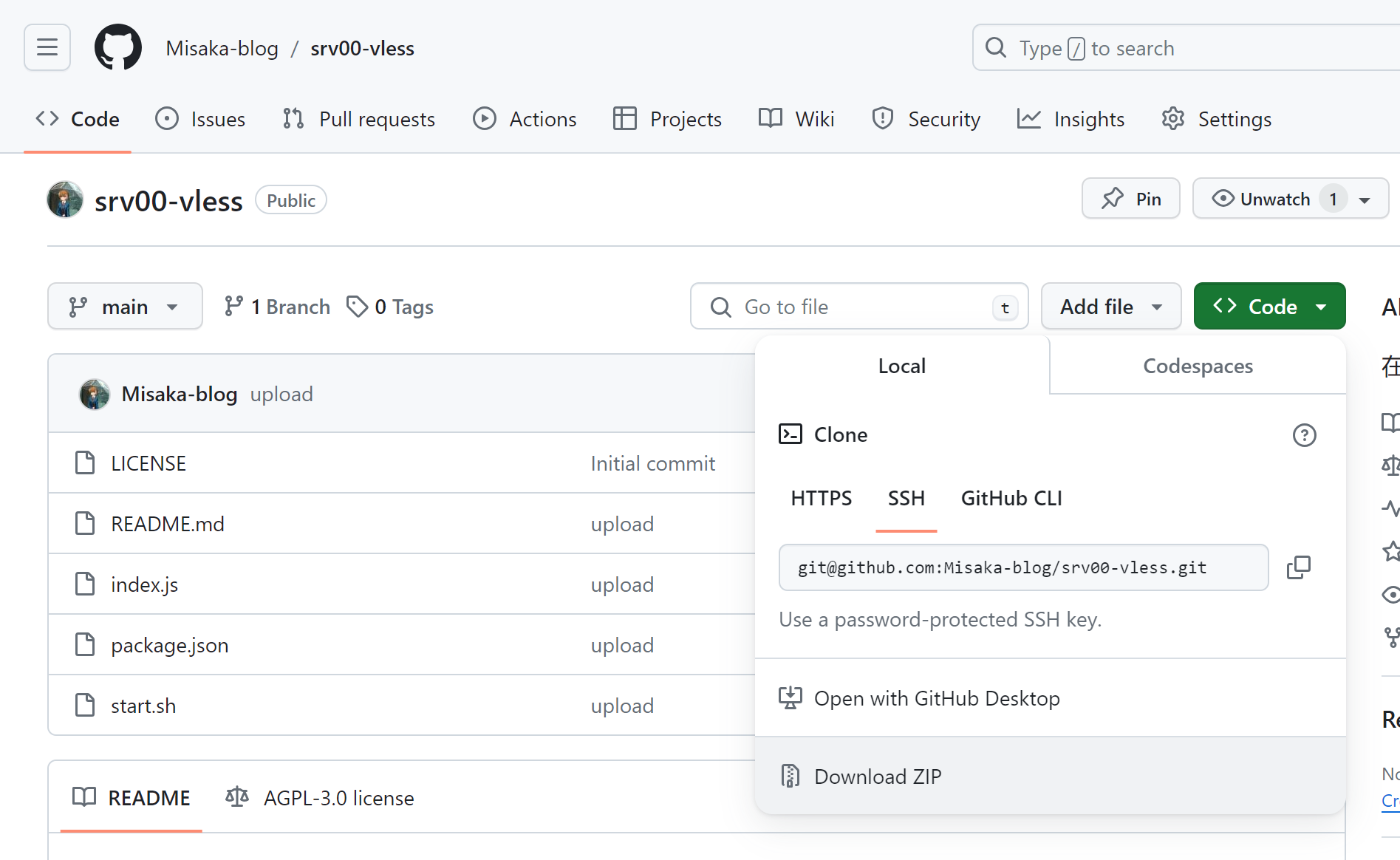Switch to the Codespaces tab

(x=1198, y=366)
